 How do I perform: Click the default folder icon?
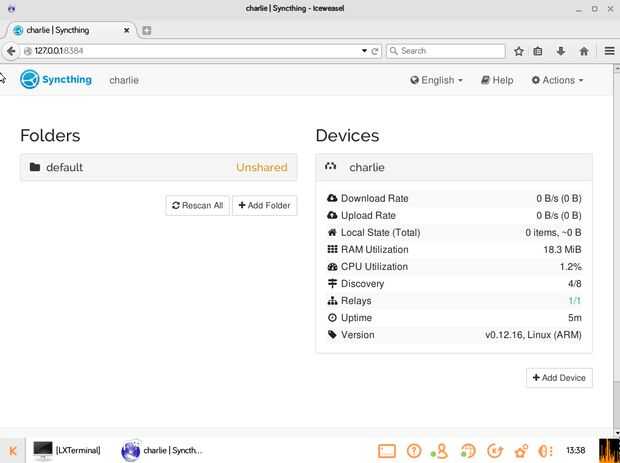tap(35, 167)
